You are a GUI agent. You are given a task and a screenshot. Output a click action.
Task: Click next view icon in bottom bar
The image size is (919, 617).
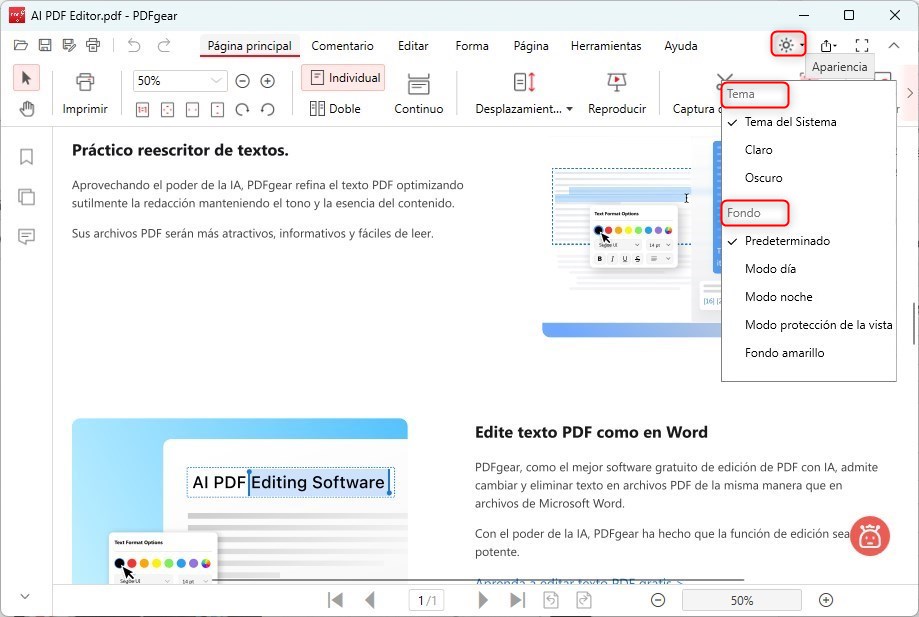[x=584, y=600]
